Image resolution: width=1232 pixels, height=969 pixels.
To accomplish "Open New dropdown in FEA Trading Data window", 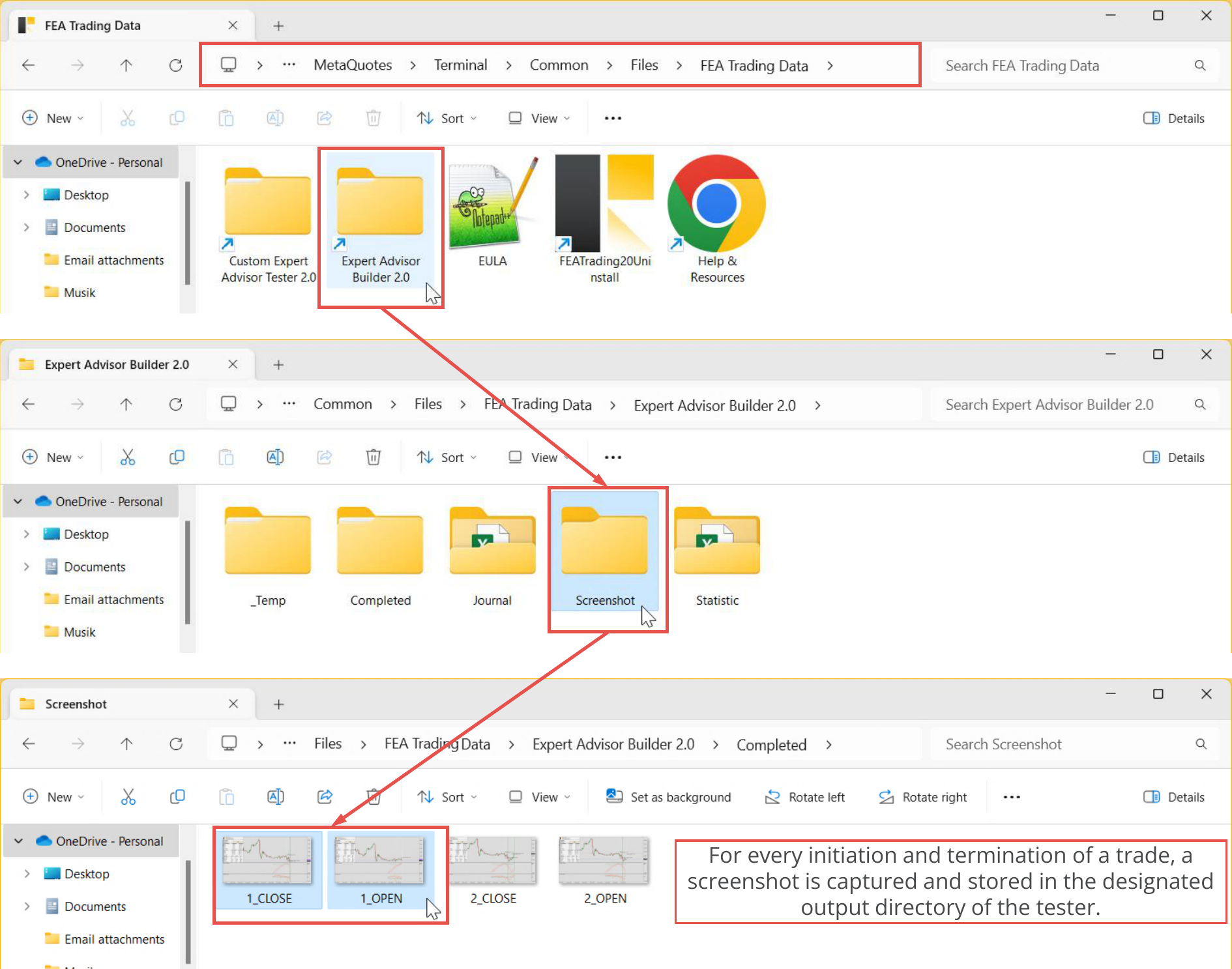I will click(53, 119).
